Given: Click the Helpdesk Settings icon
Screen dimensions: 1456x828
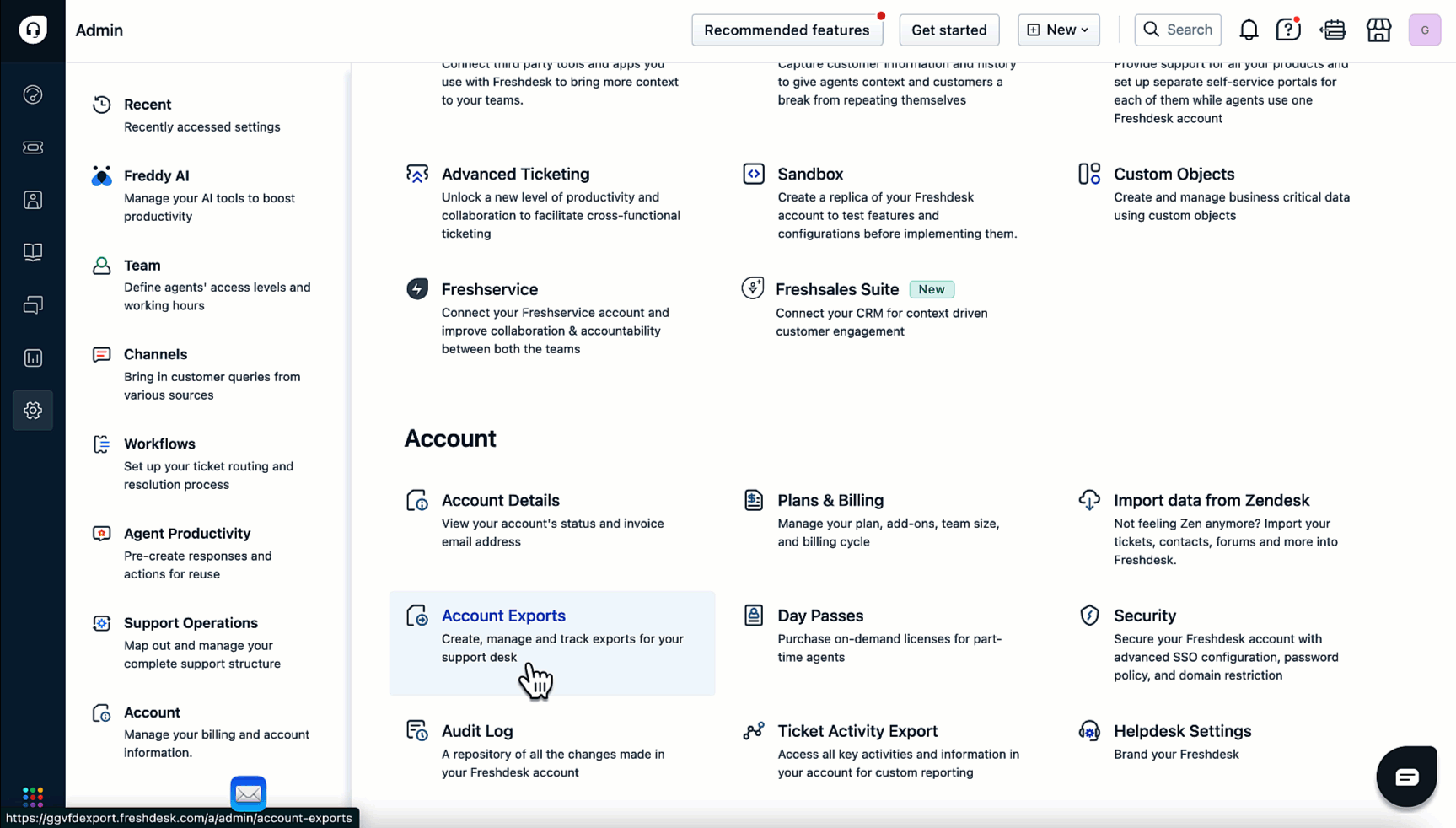Looking at the screenshot, I should point(1089,730).
